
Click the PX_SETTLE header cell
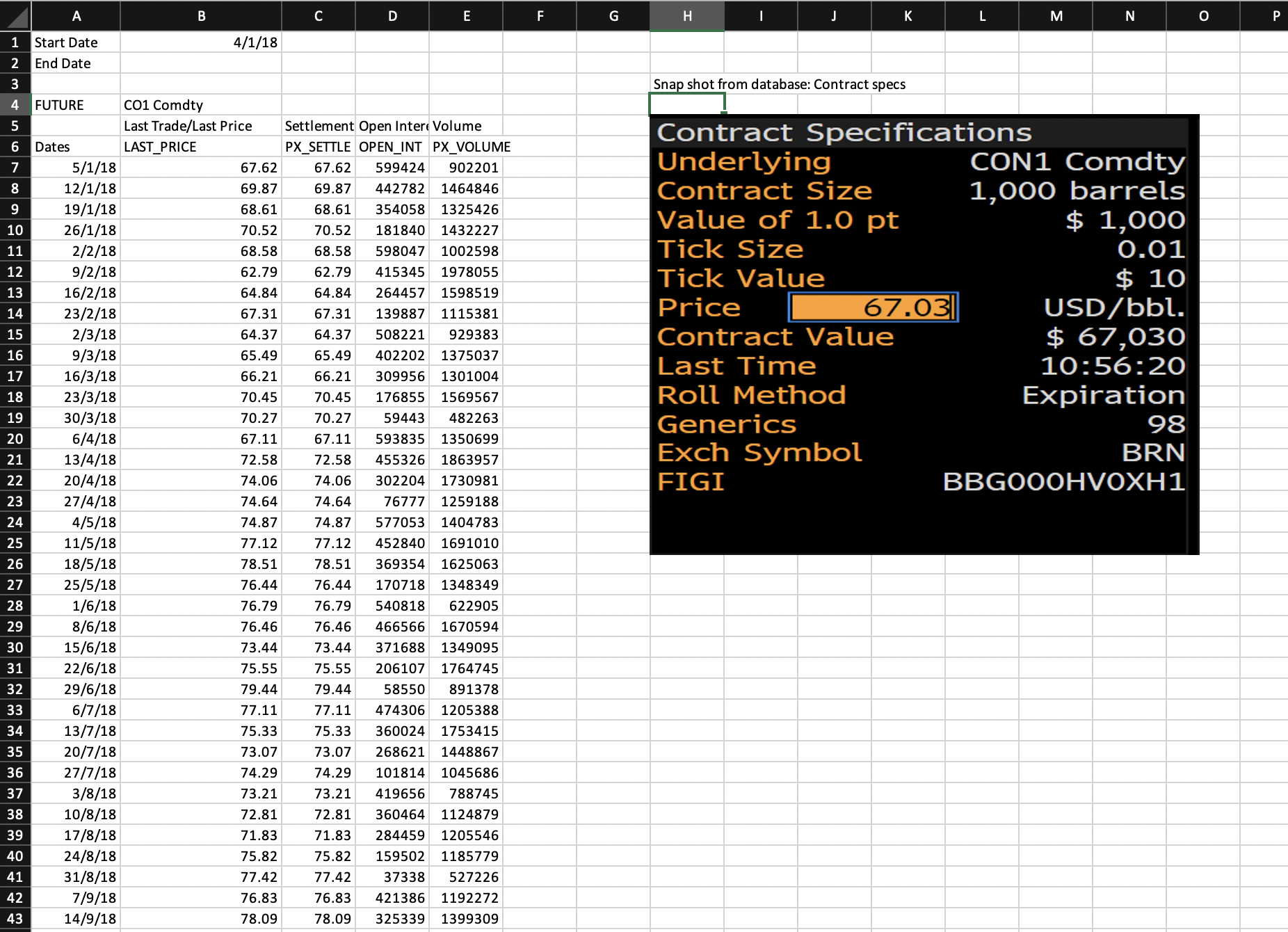tap(319, 147)
